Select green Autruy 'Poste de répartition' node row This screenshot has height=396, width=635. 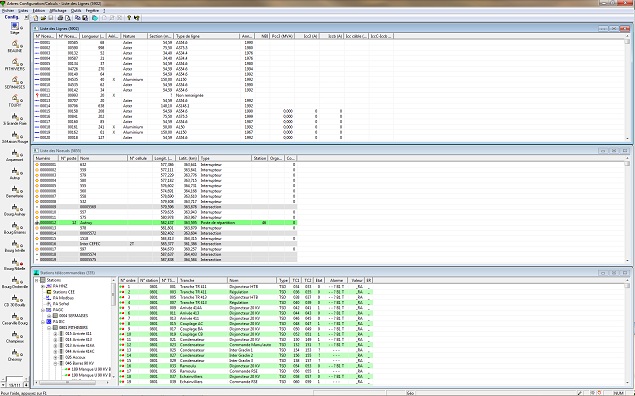pos(166,223)
